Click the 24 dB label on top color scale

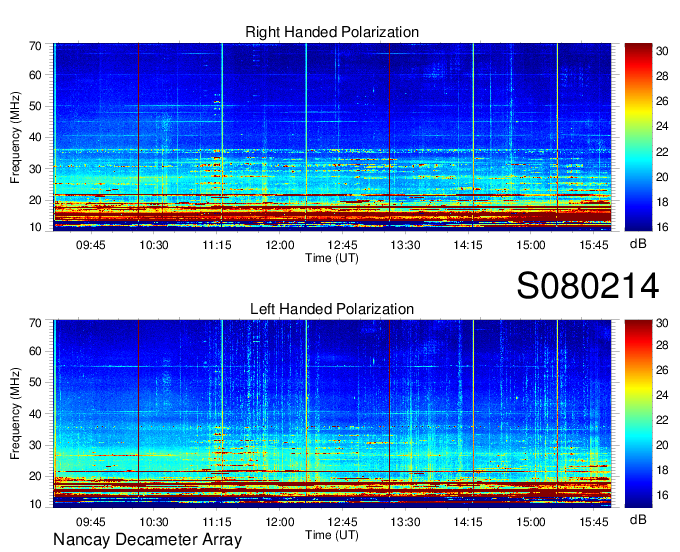[662, 127]
